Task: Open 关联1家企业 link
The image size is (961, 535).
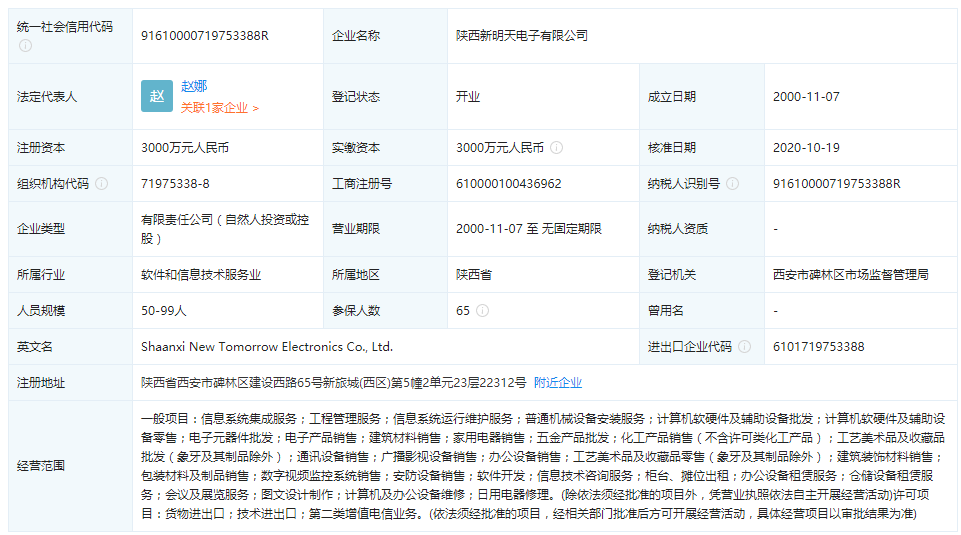Action: click(x=219, y=108)
